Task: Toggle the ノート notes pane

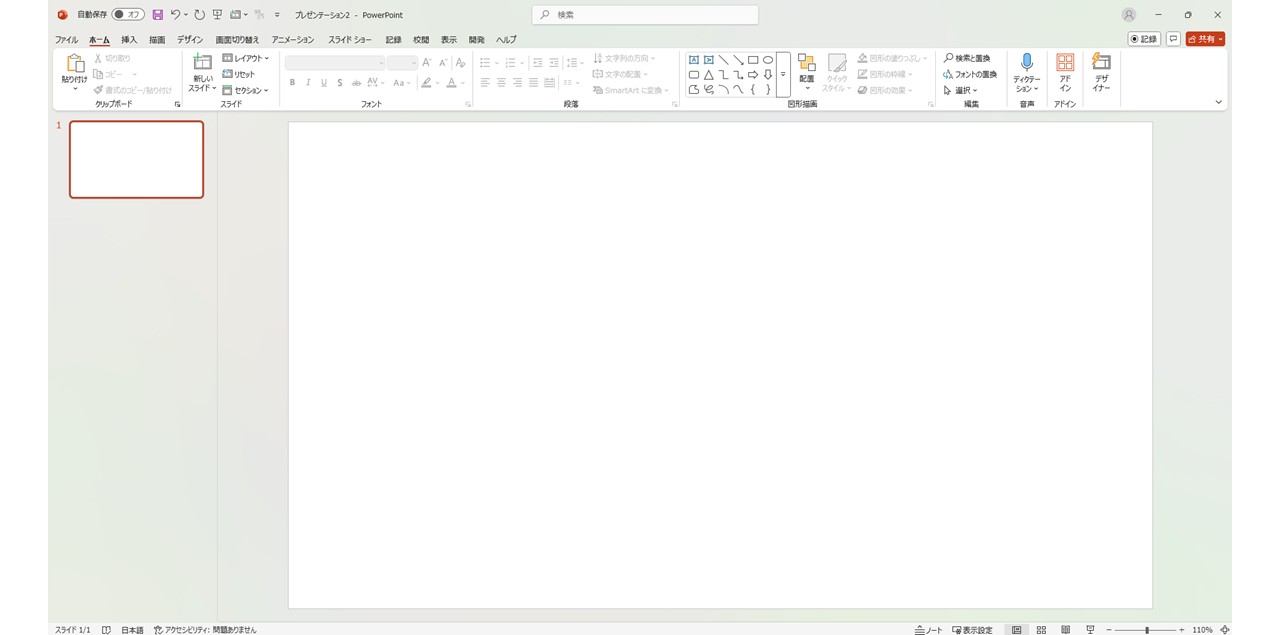Action: (x=929, y=630)
